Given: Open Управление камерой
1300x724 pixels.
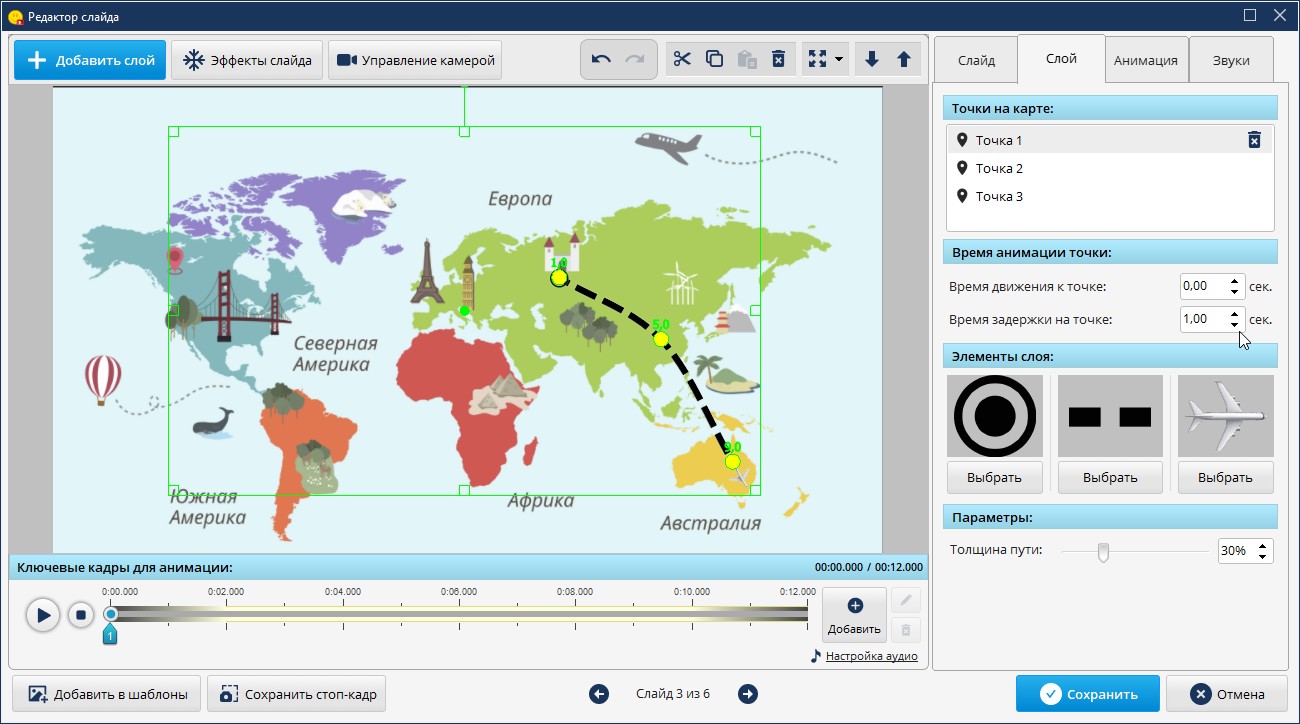Looking at the screenshot, I should pos(415,60).
